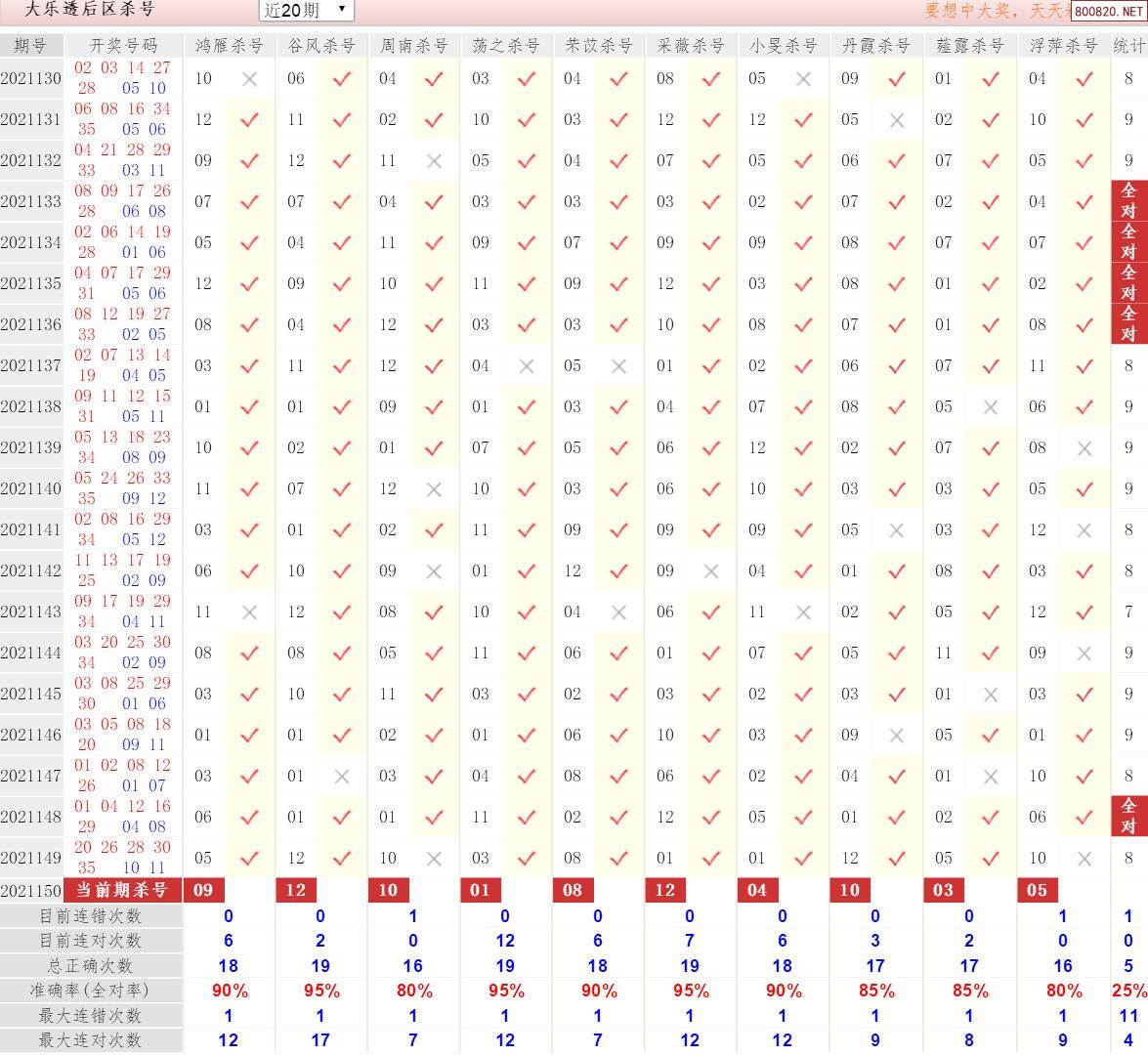The image size is (1148, 1055).
Task: Click the 总正确次数 row label
Action: pos(91,966)
